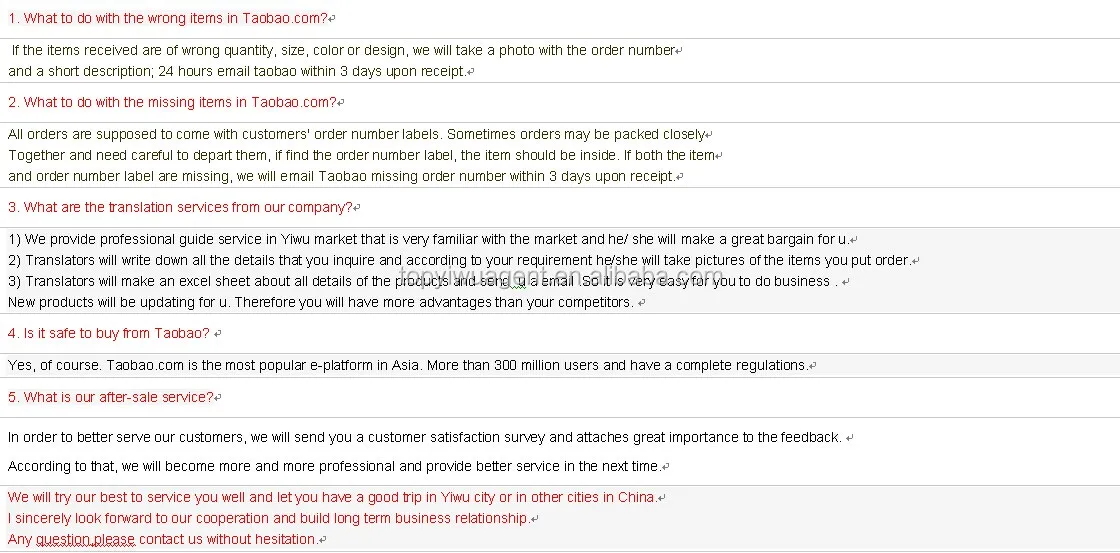Click the 'What is our after-sale service?' heading
The width and height of the screenshot is (1120, 553).
(111, 397)
